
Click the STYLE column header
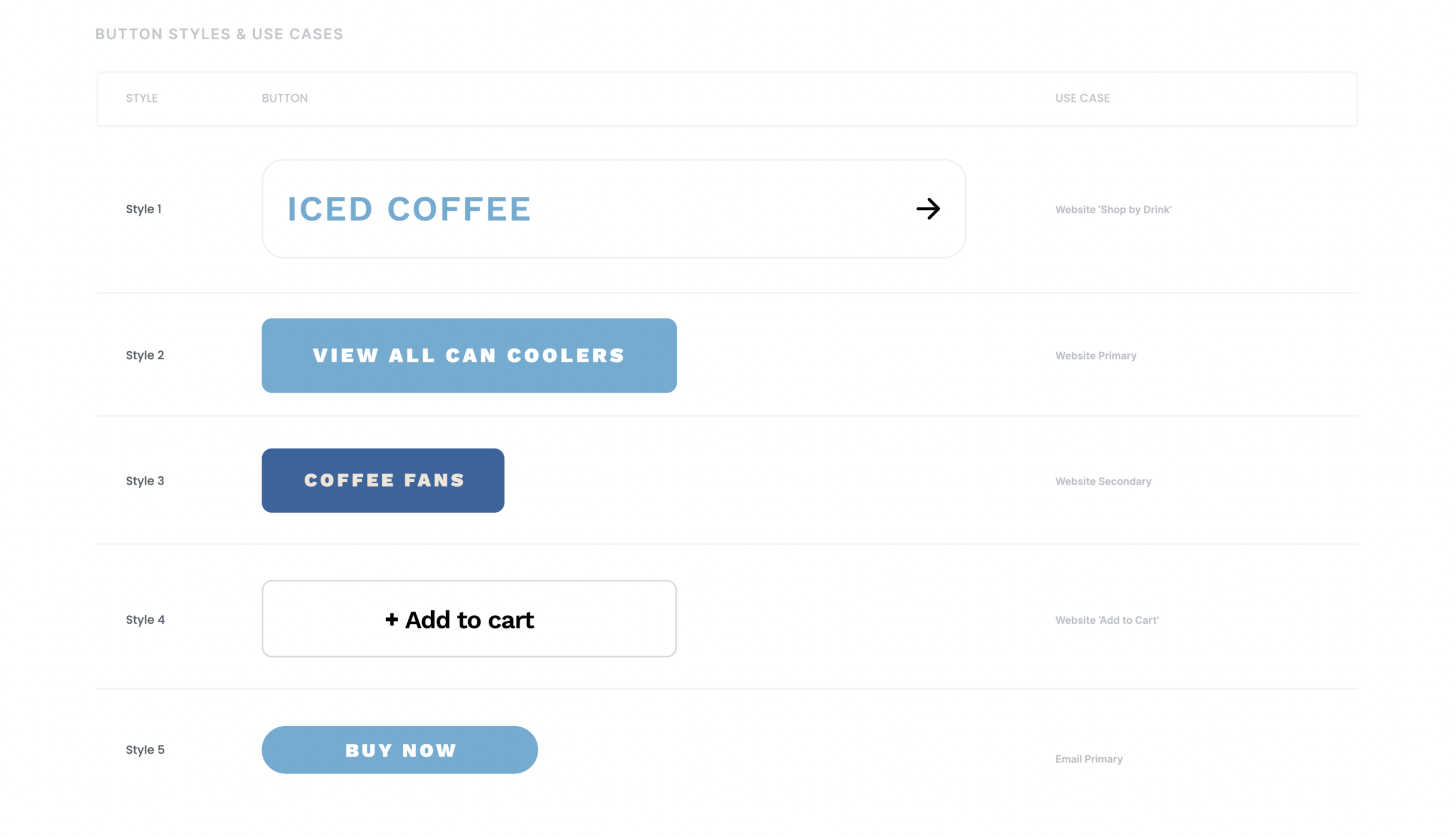point(142,98)
